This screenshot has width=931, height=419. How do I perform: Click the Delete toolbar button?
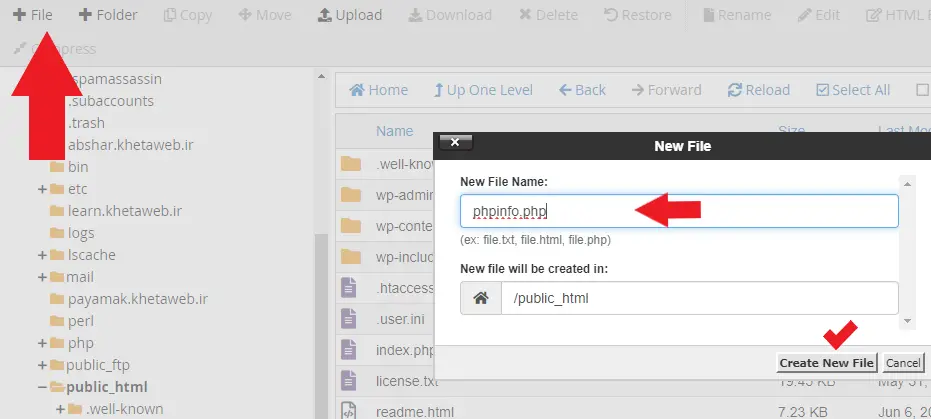click(548, 15)
